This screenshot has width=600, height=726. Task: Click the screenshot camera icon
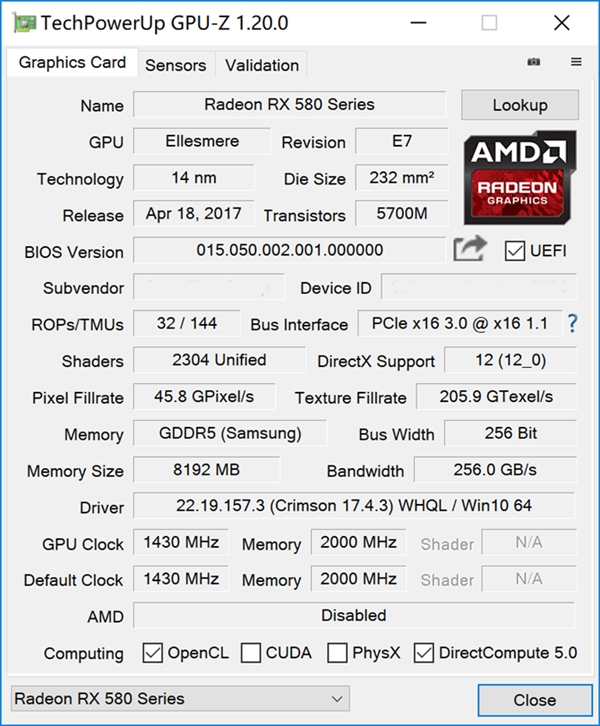click(x=534, y=62)
